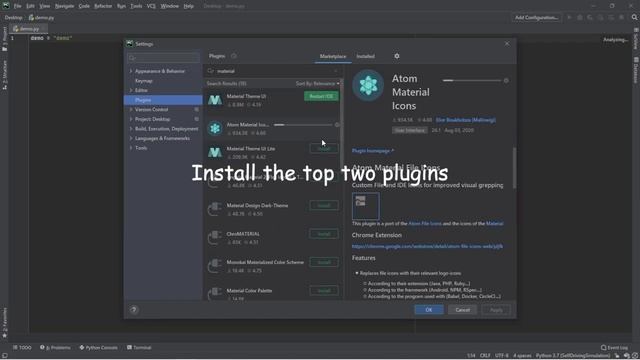Click the Run arrow icon in main toolbar
The height and width of the screenshot is (360, 640).
[569, 17]
